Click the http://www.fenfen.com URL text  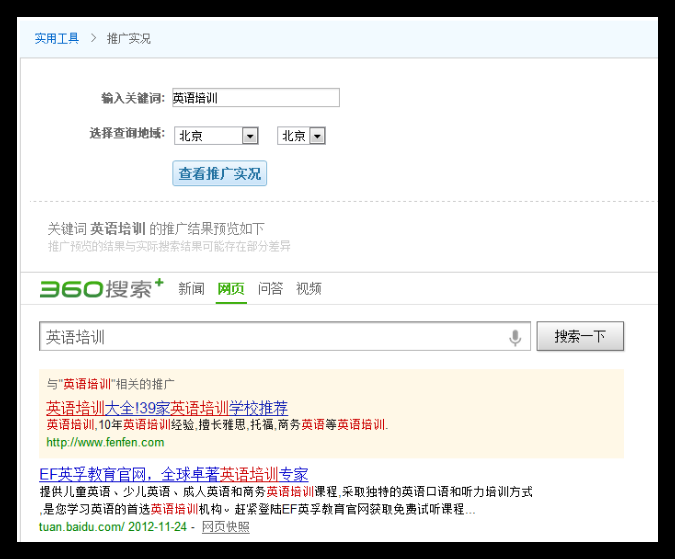point(105,442)
